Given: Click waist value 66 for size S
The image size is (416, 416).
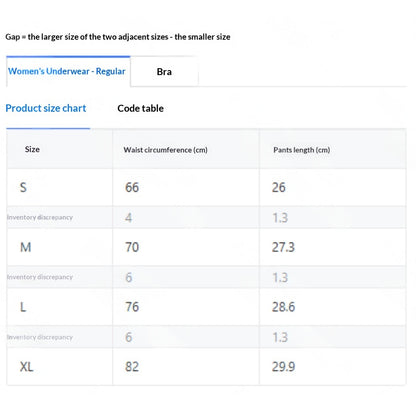Looking at the screenshot, I should pyautogui.click(x=132, y=187).
